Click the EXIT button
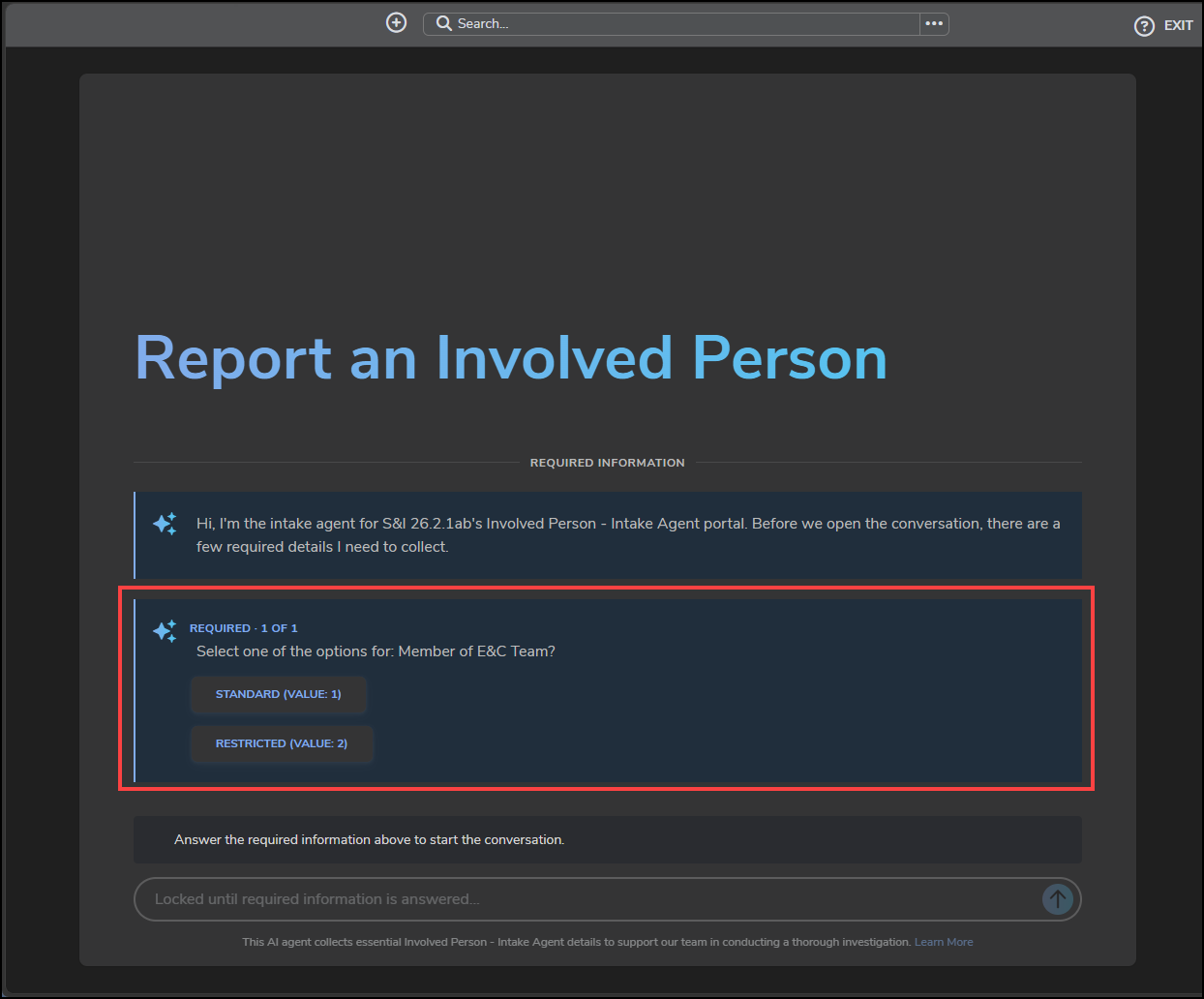 coord(1178,26)
